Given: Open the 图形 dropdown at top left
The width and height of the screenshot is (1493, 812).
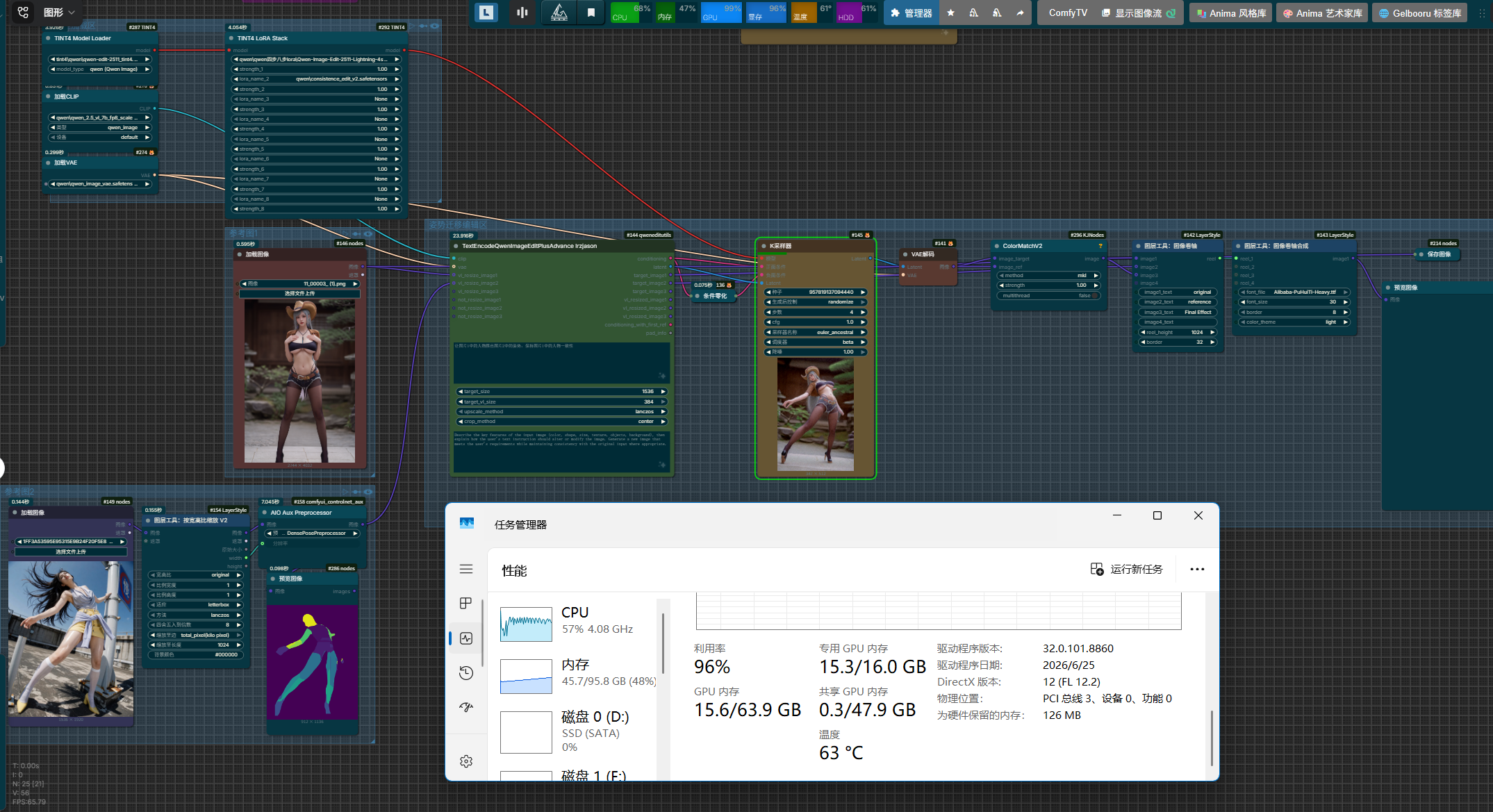Looking at the screenshot, I should [59, 13].
